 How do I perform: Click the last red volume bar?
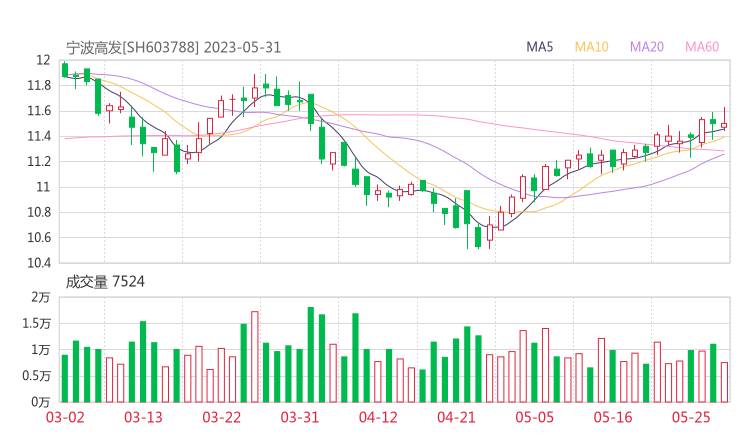click(x=724, y=382)
